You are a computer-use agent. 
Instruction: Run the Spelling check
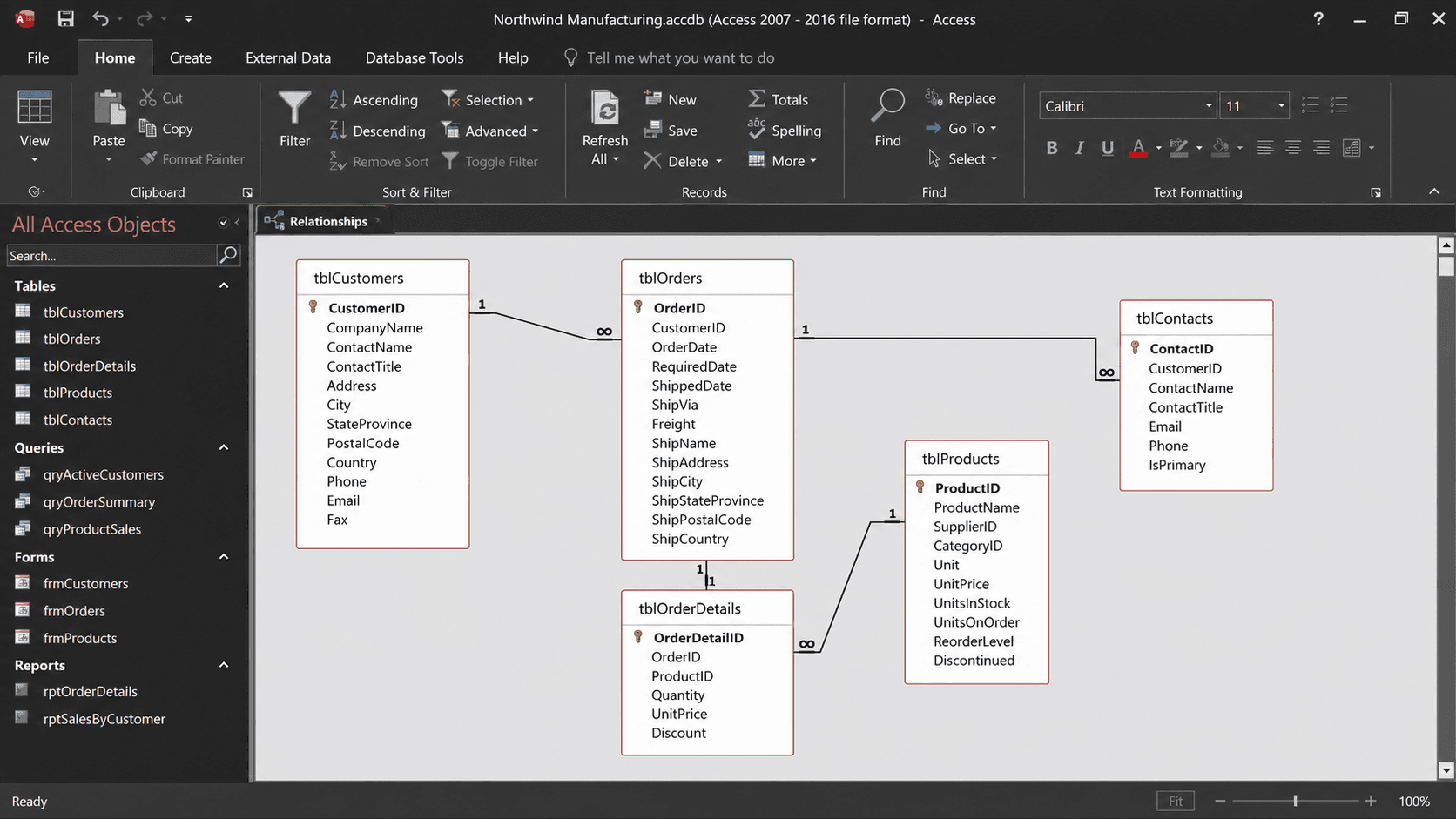click(784, 130)
